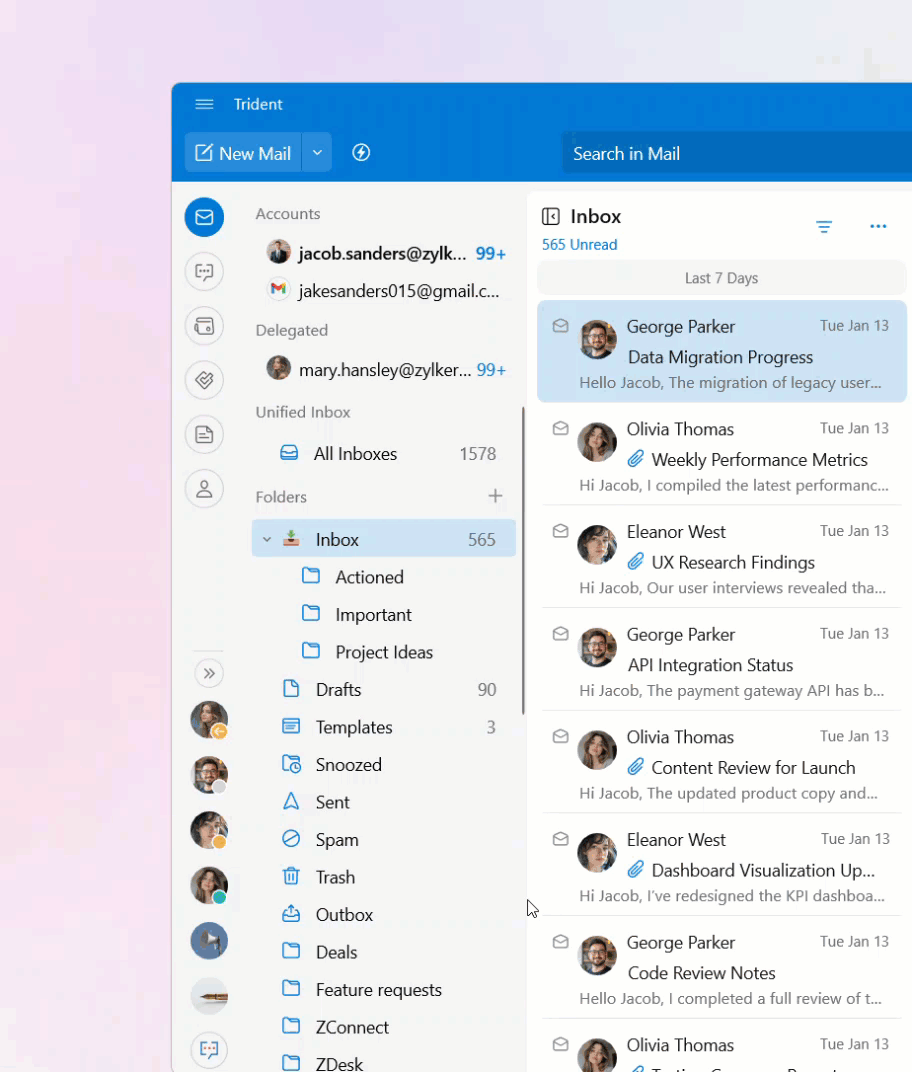Click the Search in Mail field
The width and height of the screenshot is (912, 1072).
737,154
